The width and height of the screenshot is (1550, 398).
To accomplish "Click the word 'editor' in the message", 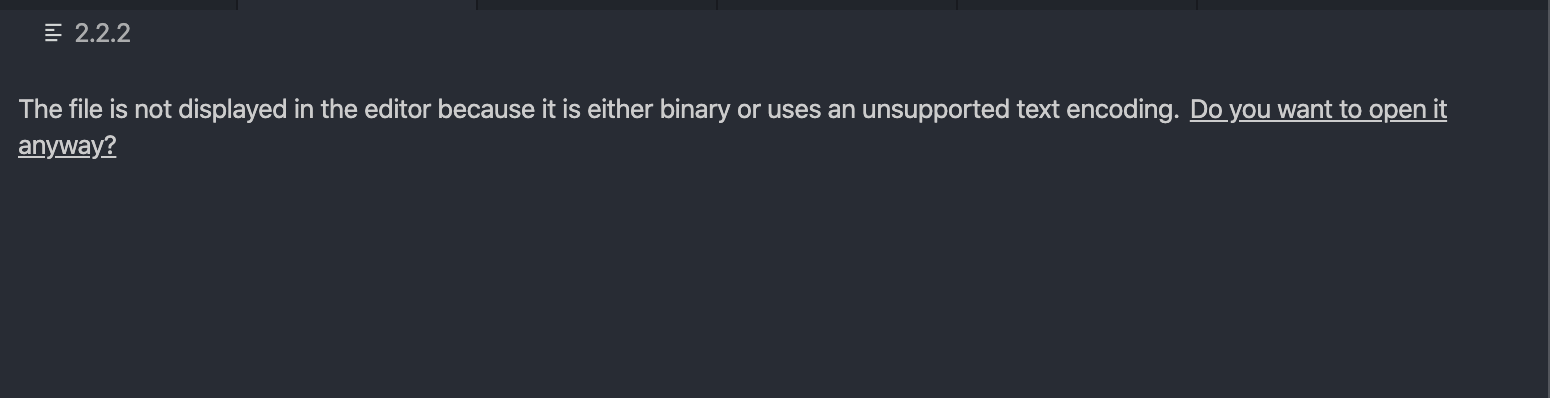I will [x=397, y=110].
